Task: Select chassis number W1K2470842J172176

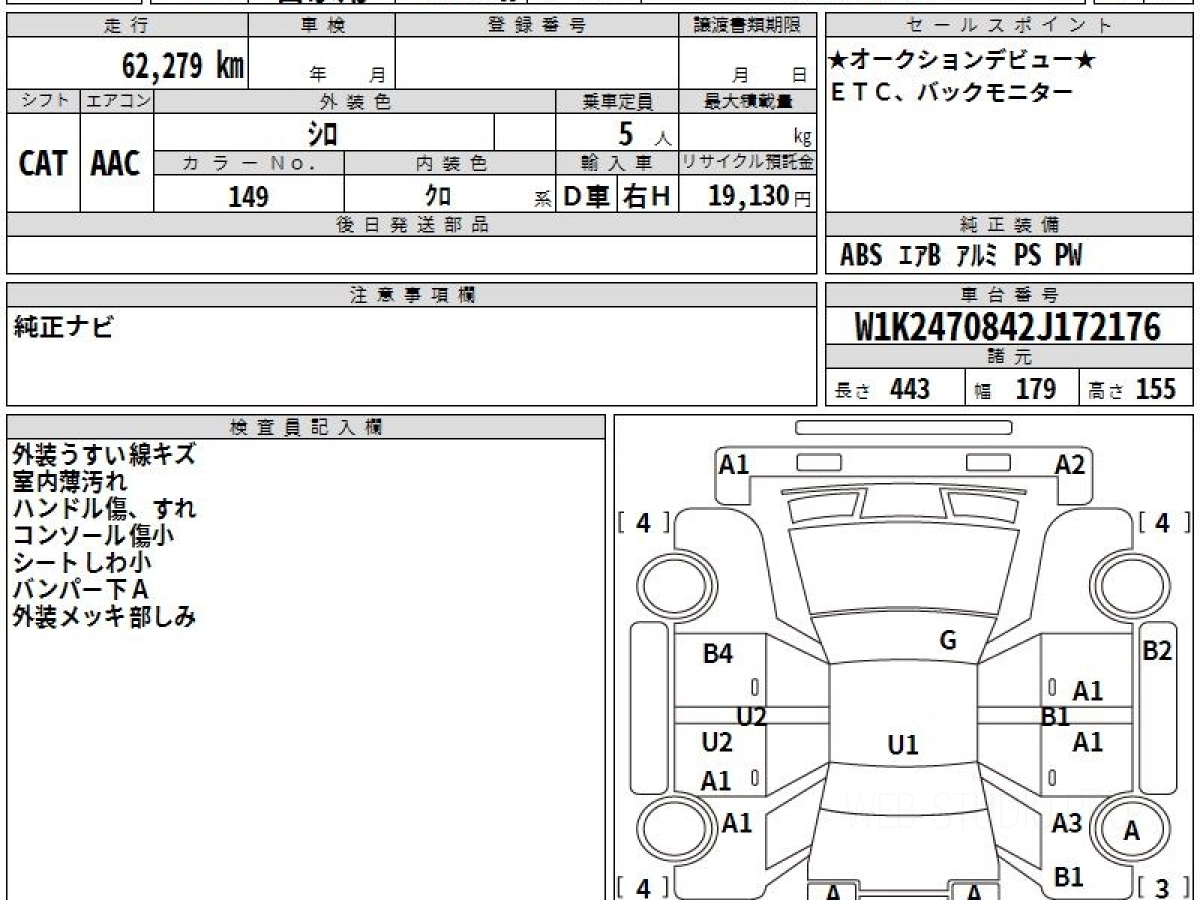Action: (x=1008, y=327)
